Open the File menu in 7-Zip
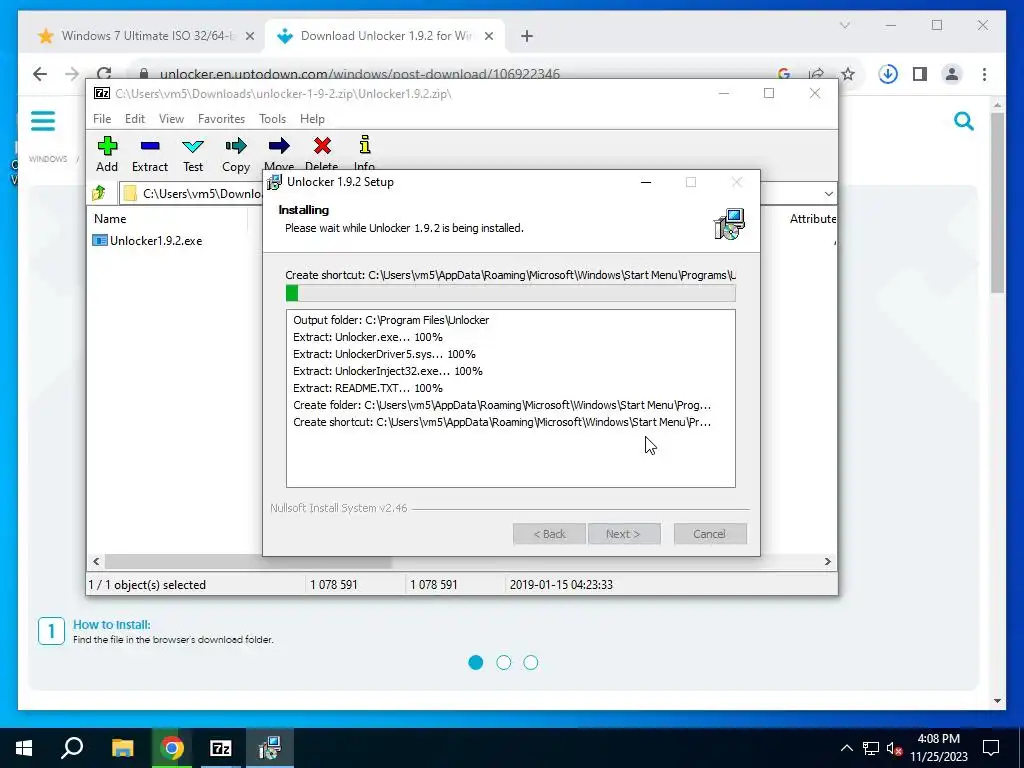 click(x=102, y=119)
